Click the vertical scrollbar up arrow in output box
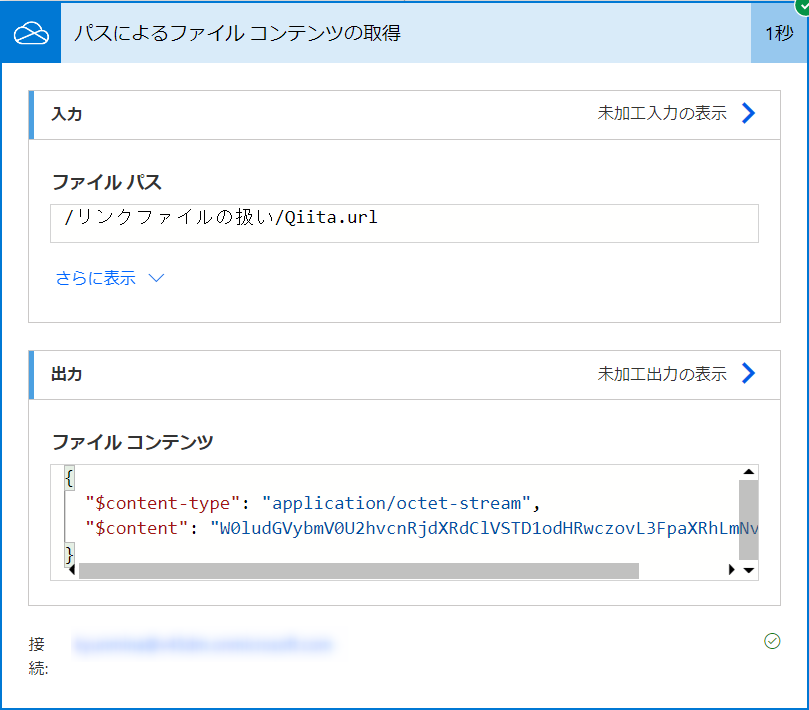Image resolution: width=809 pixels, height=710 pixels. (x=749, y=472)
